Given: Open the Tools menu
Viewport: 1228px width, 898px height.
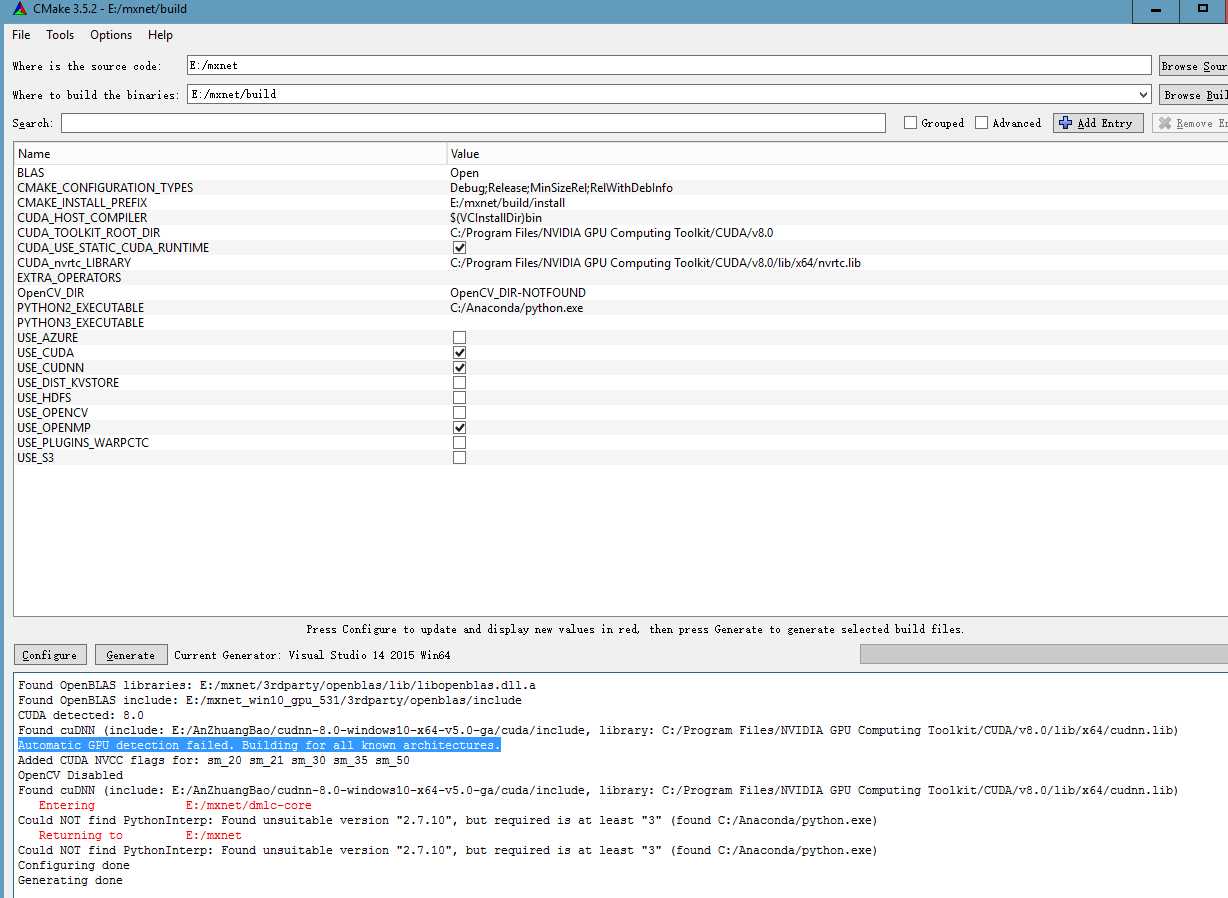Looking at the screenshot, I should point(60,35).
